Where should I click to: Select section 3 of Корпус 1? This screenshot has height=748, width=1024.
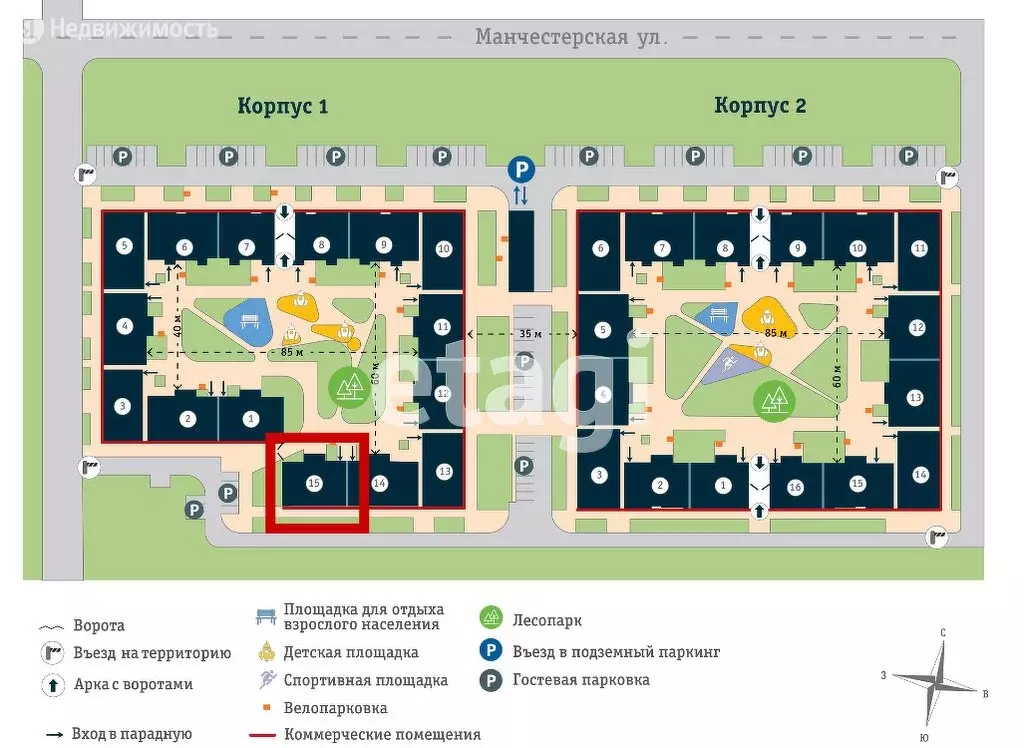[122, 406]
